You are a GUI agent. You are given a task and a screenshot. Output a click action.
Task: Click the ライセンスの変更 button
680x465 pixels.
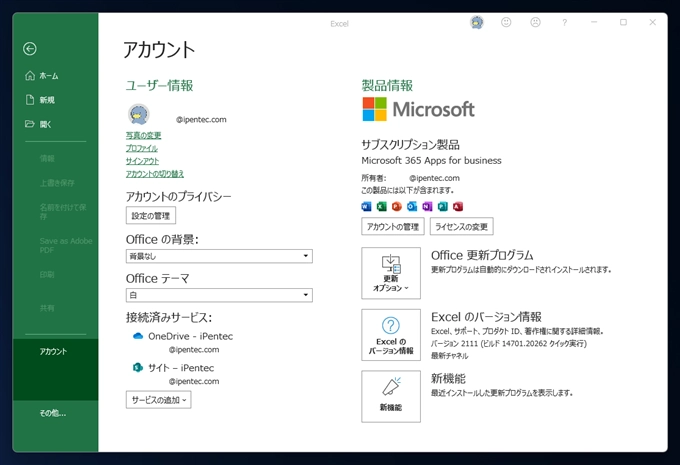pyautogui.click(x=461, y=226)
